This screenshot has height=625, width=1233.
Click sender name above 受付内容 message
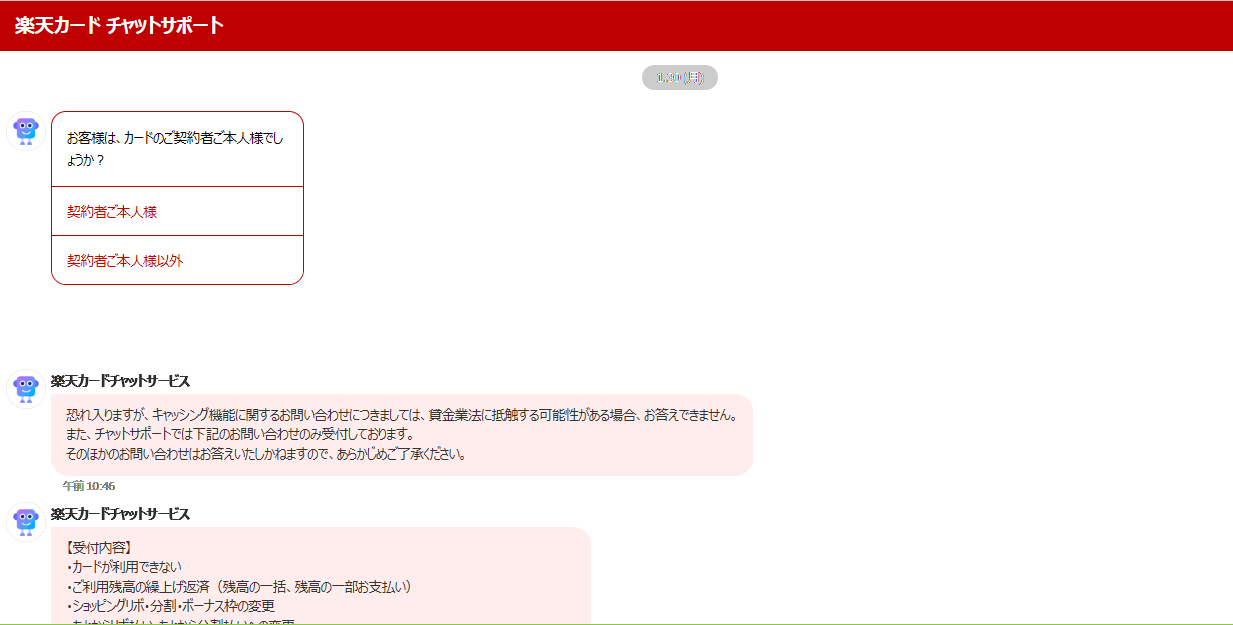120,514
